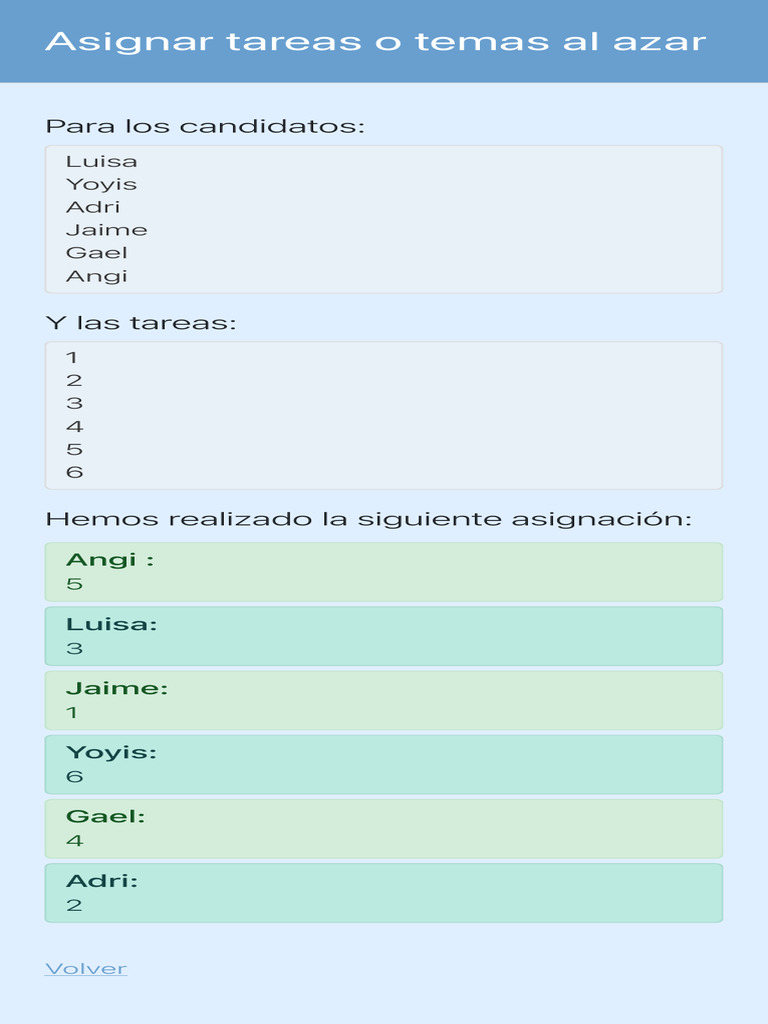Image resolution: width=768 pixels, height=1024 pixels.
Task: Select the Luisa assignment result card
Action: tap(383, 636)
